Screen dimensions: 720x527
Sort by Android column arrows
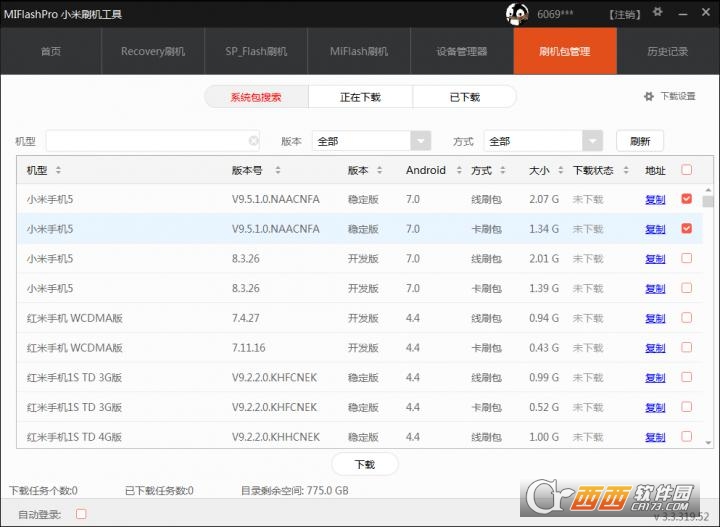[459, 170]
